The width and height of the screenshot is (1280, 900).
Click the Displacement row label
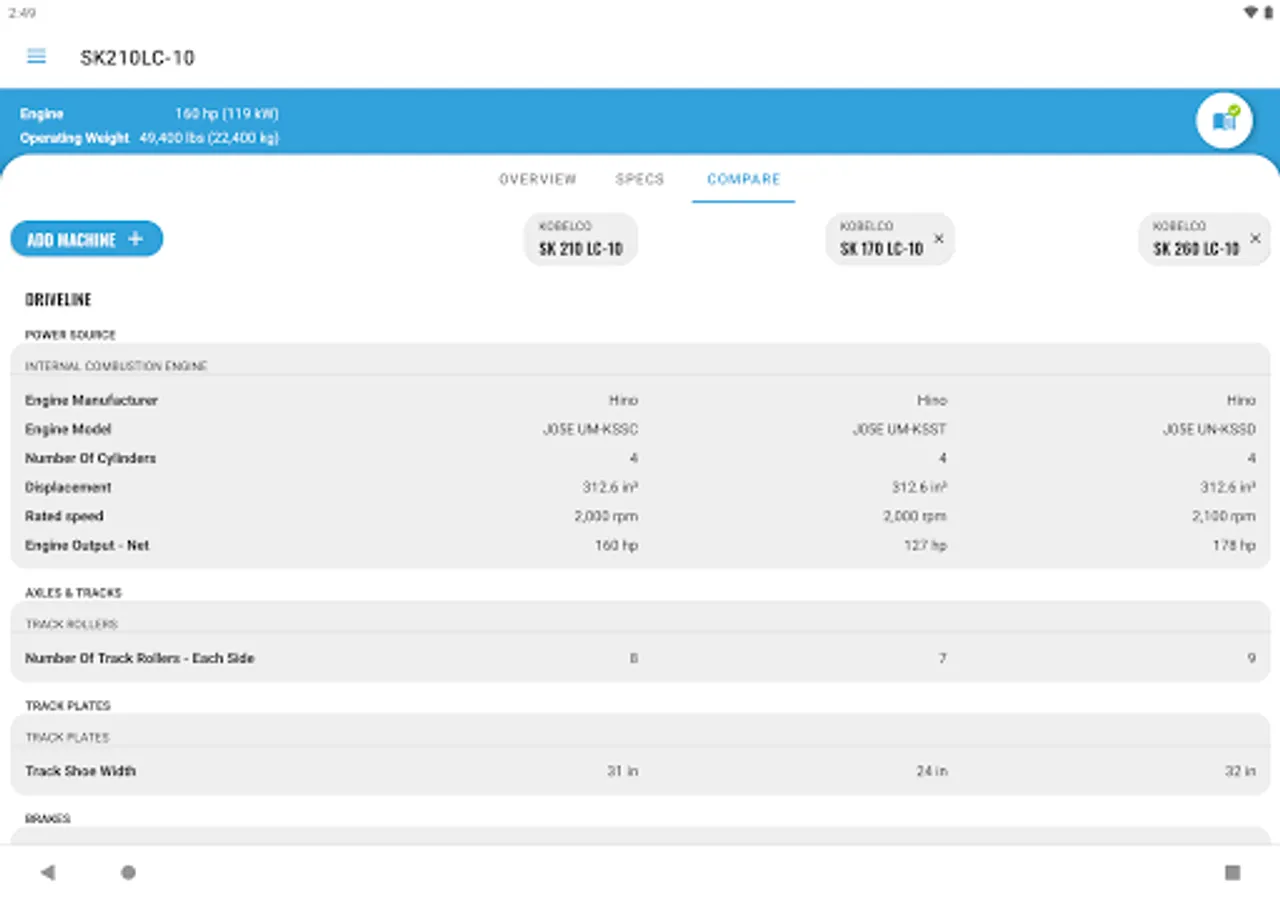[x=68, y=487]
